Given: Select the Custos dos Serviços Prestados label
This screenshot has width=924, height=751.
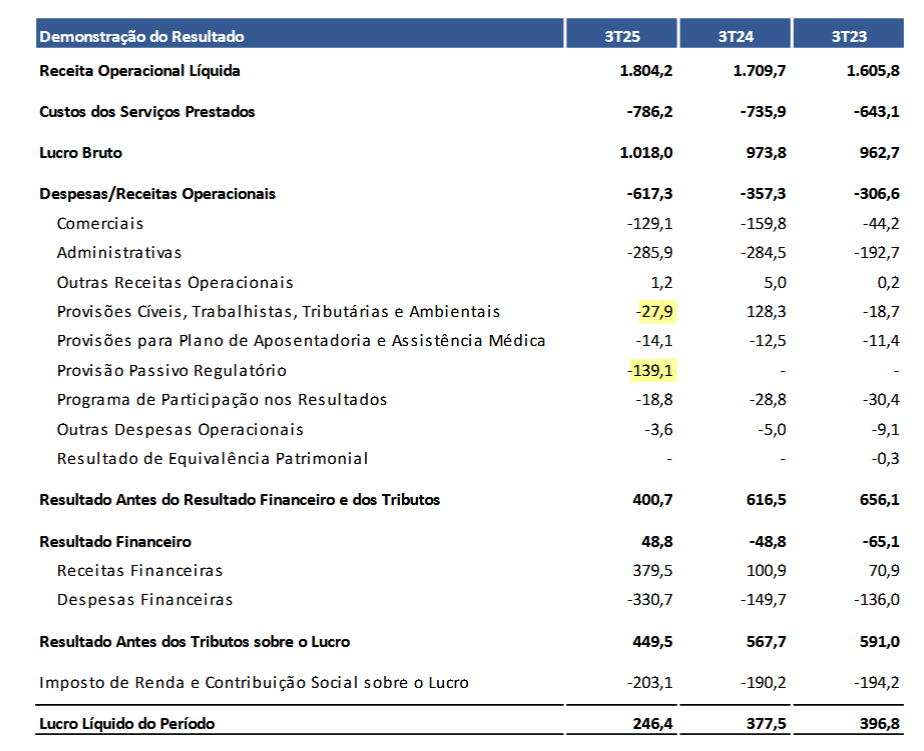Looking at the screenshot, I should 147,112.
